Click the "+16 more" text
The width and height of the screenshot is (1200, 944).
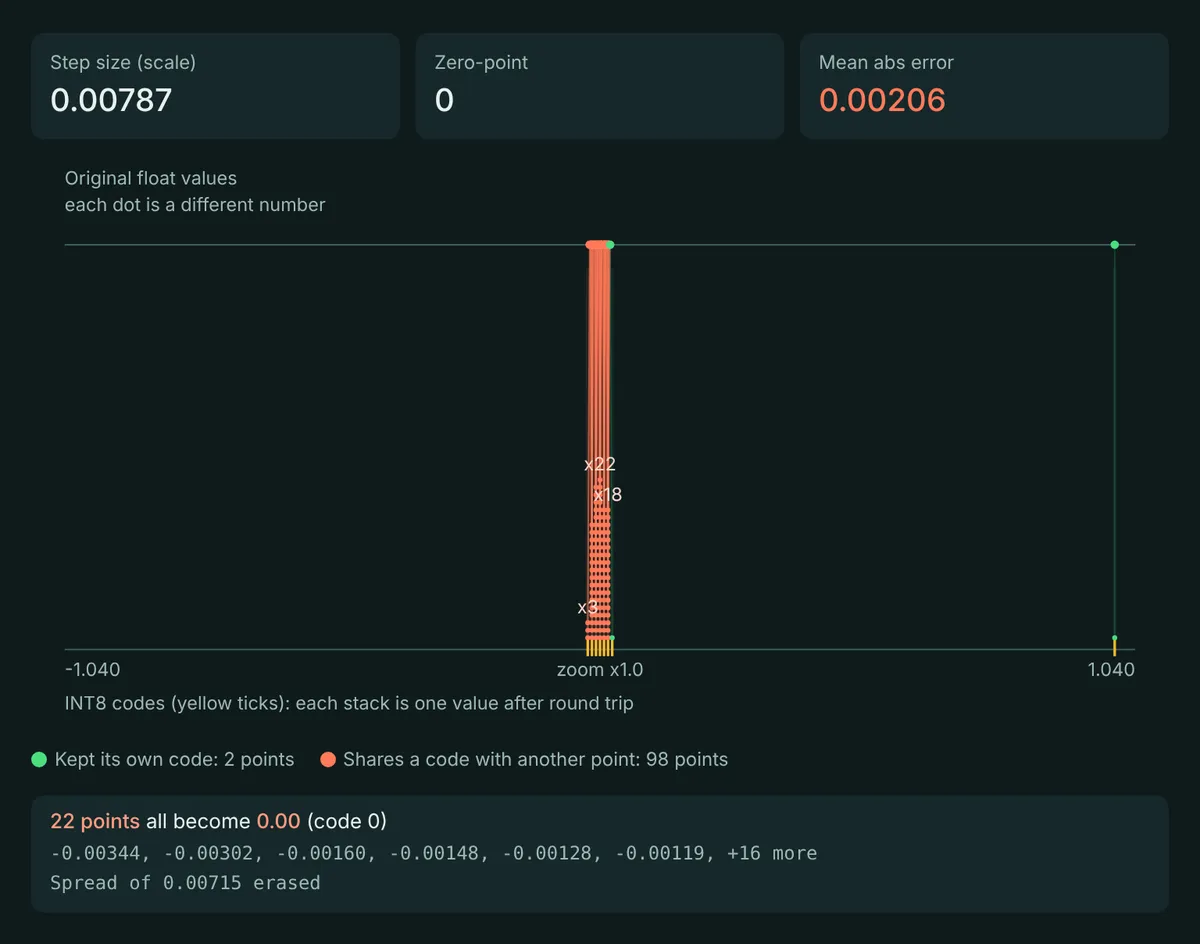click(x=773, y=853)
